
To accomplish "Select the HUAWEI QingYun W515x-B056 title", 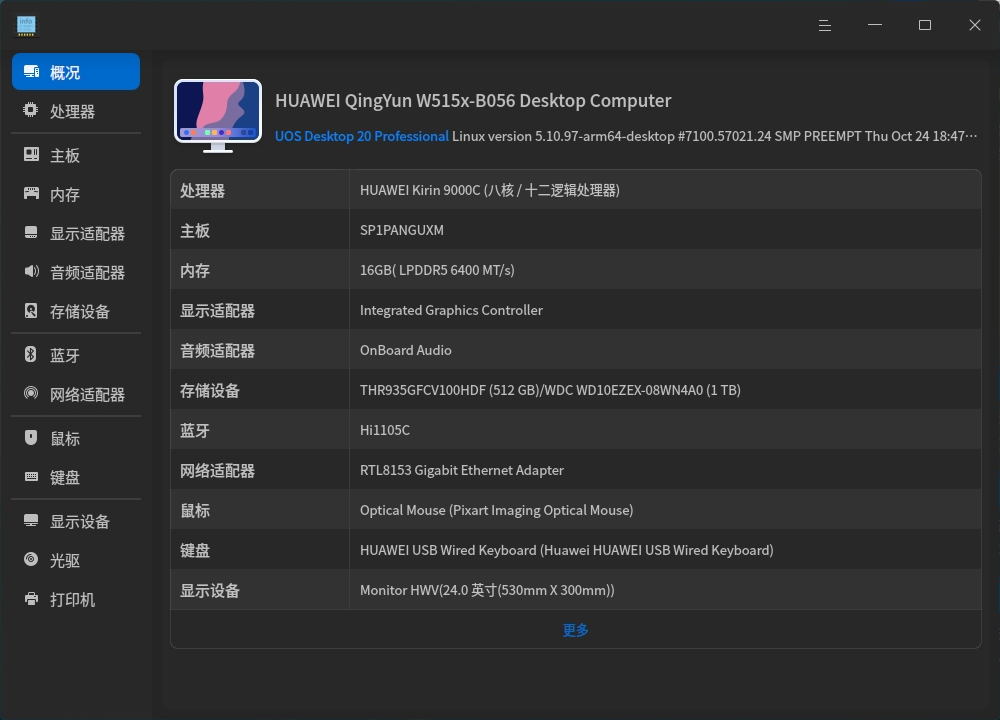I will [473, 101].
